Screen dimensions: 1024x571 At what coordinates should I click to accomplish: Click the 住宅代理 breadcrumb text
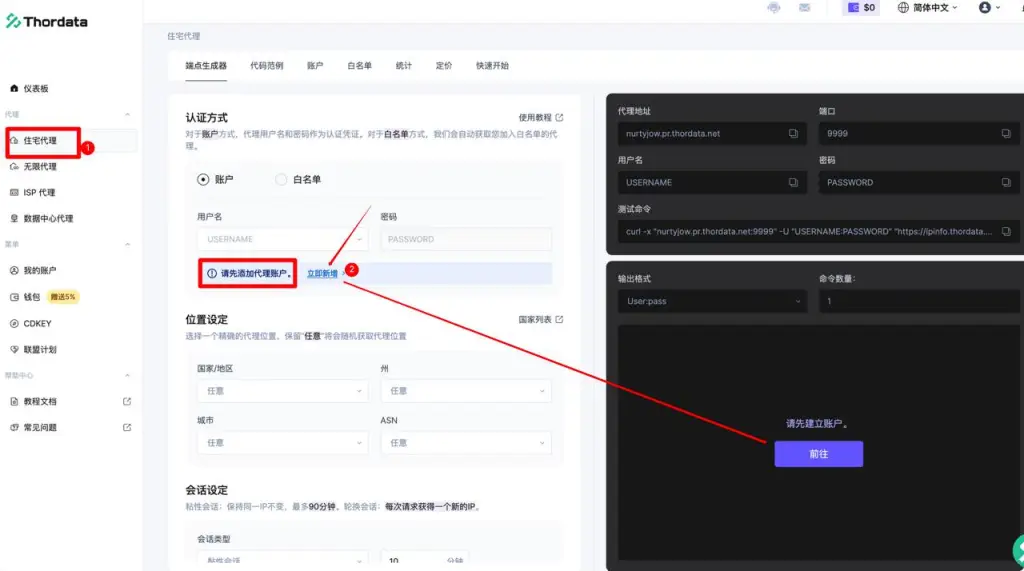[x=184, y=36]
